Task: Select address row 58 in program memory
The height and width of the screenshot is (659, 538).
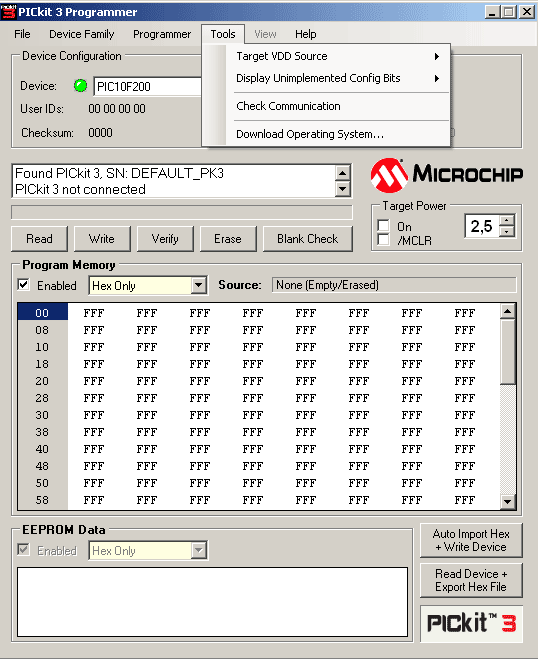Action: coord(42,500)
